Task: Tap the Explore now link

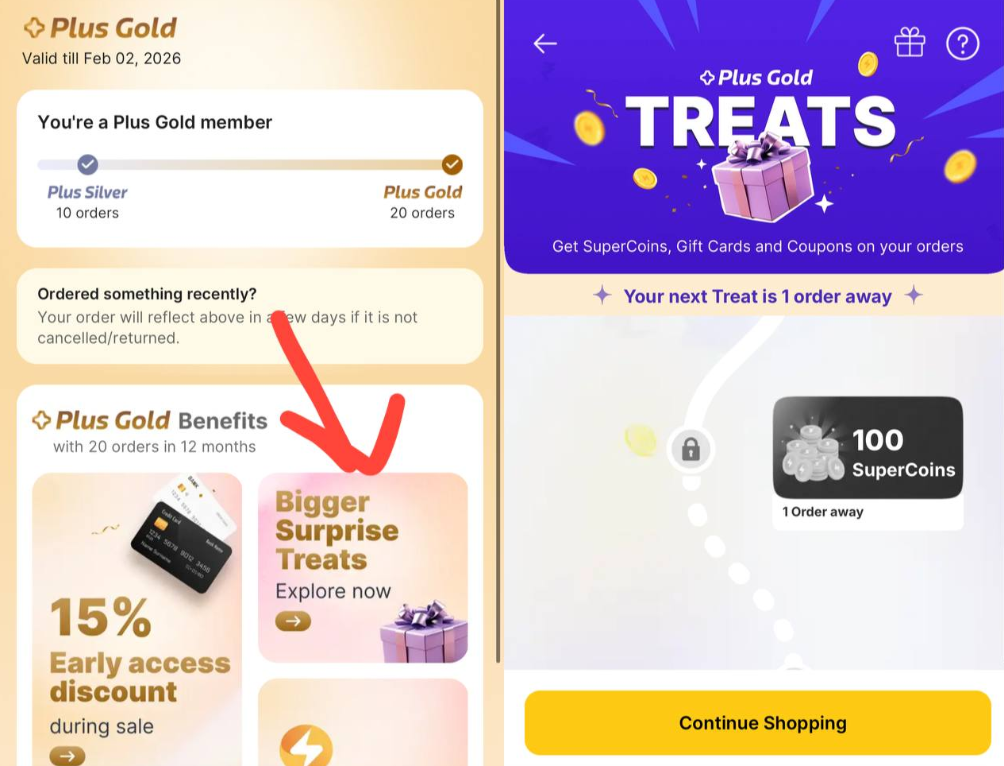Action: 333,591
